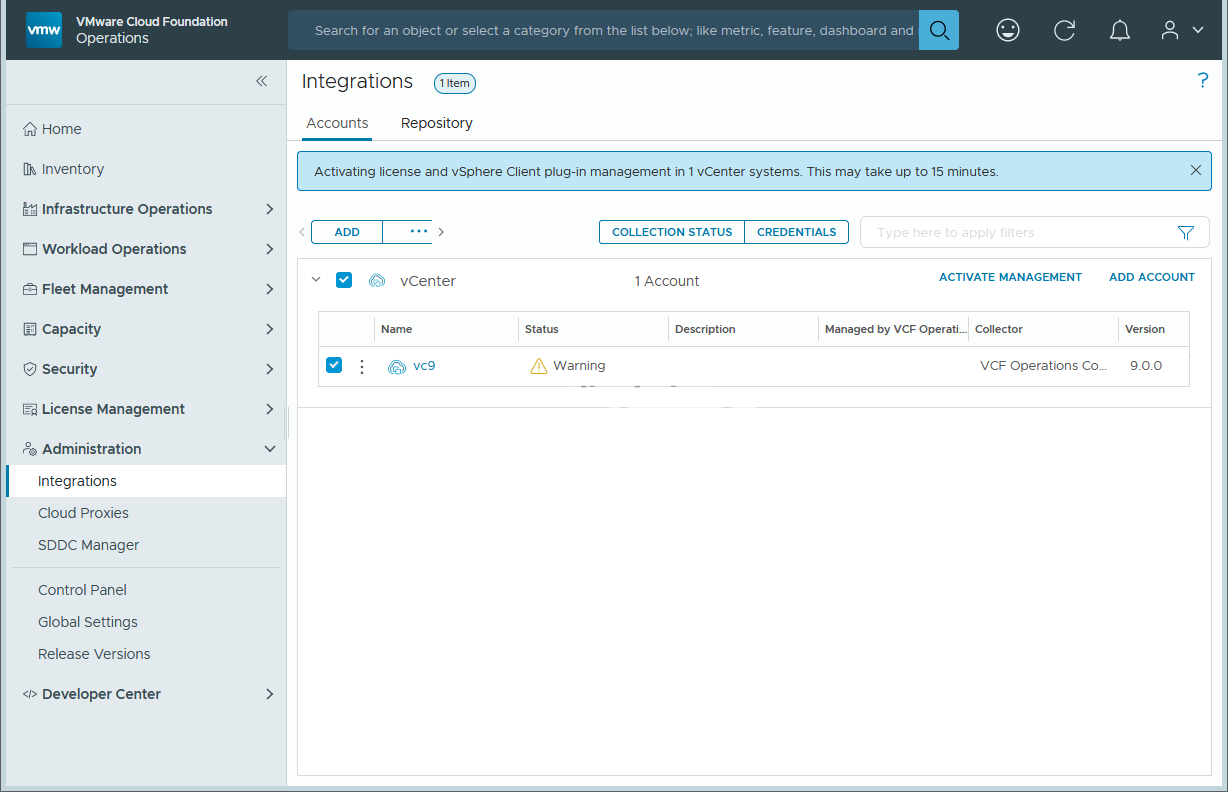Image resolution: width=1228 pixels, height=792 pixels.
Task: Open Cloud Proxies in sidebar
Action: coord(83,513)
